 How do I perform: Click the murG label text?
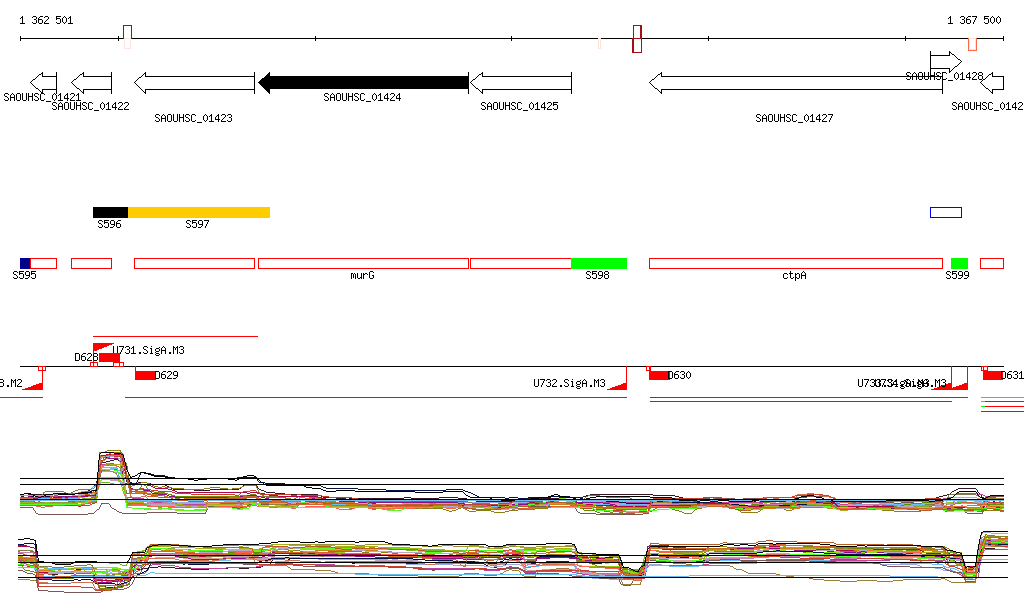pyautogui.click(x=362, y=275)
